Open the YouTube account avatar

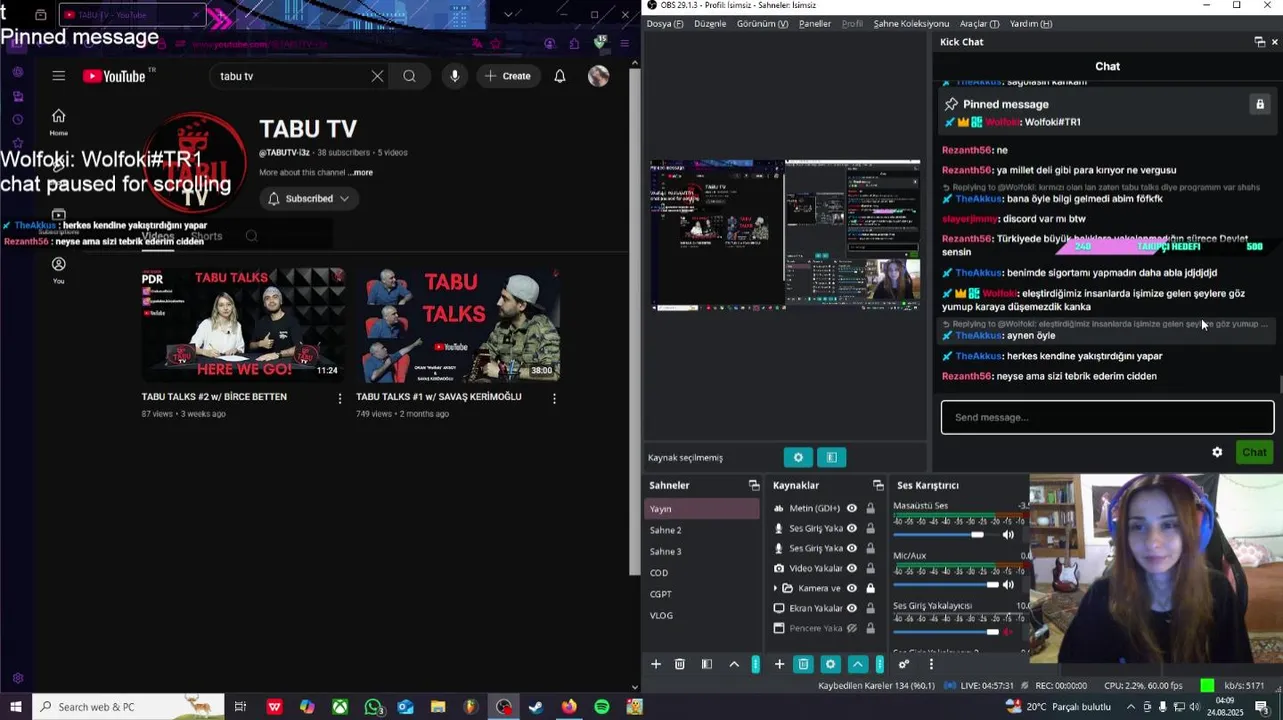click(x=598, y=76)
